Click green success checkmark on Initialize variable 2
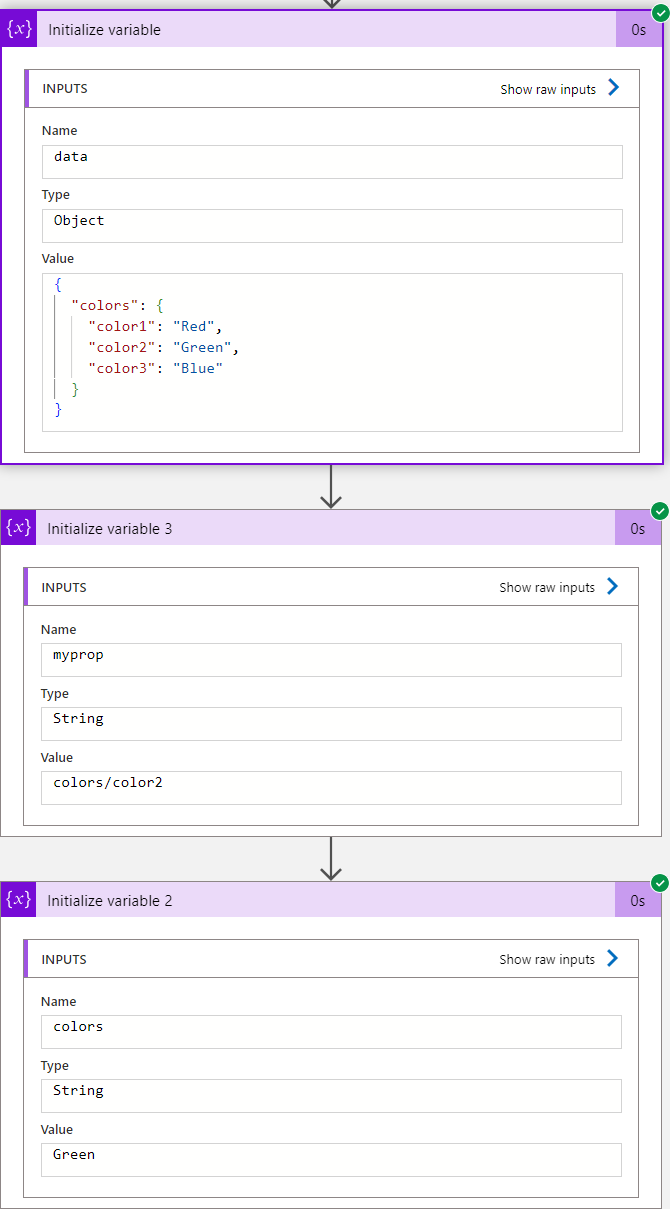Screen dimensions: 670x1209 tap(659, 883)
